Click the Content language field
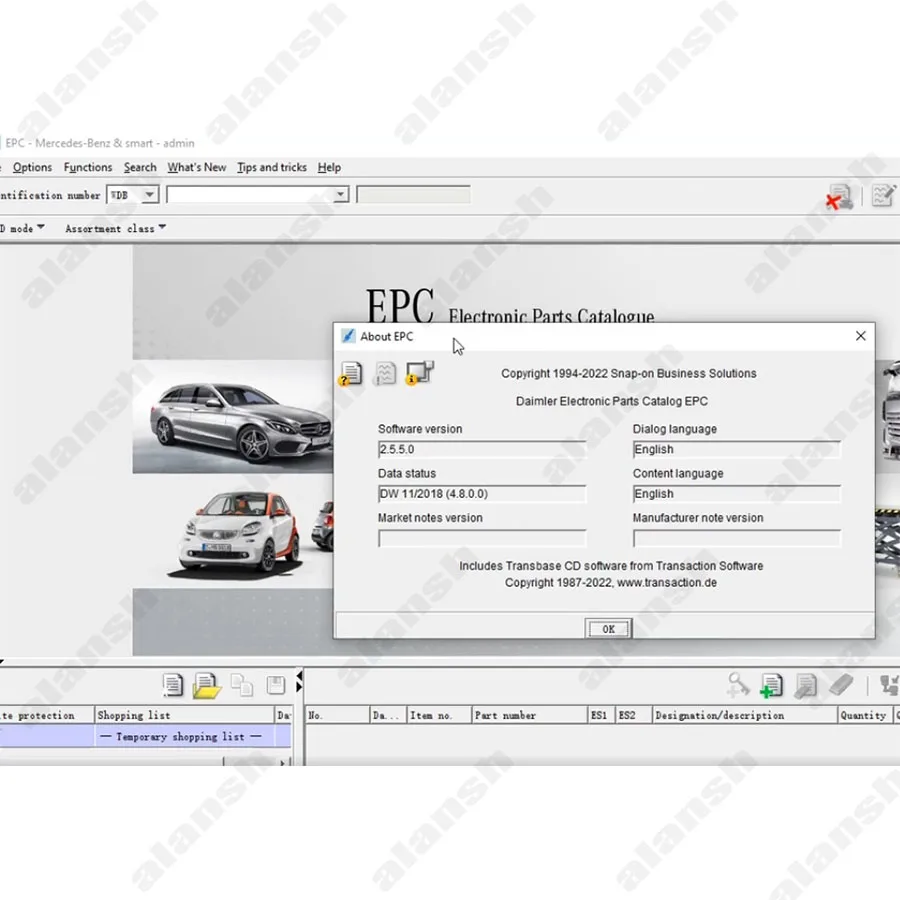The height and width of the screenshot is (900, 900). (x=737, y=494)
